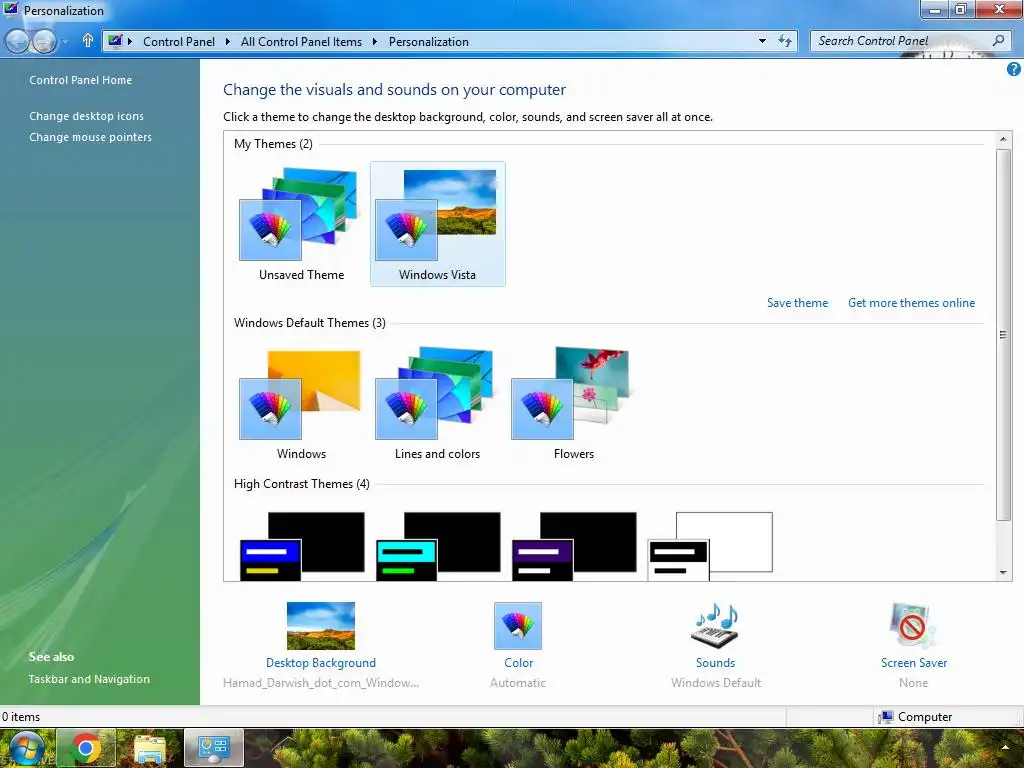Expand arrow before Control Panel breadcrumb
Image resolution: width=1024 pixels, height=768 pixels.
coord(130,42)
